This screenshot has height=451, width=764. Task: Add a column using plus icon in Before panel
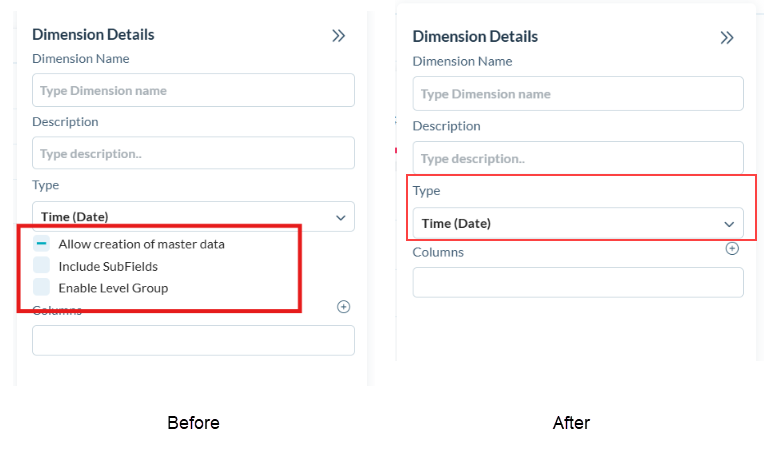[x=344, y=307]
